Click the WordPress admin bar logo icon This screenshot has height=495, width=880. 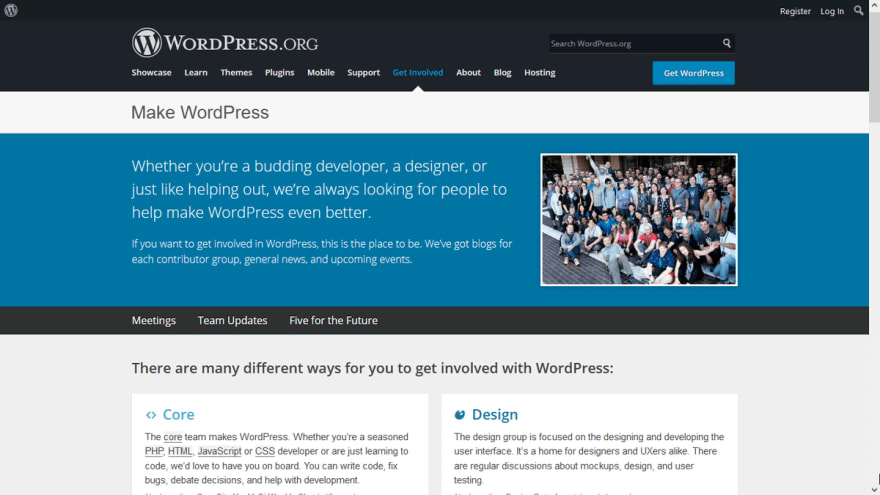coord(11,10)
